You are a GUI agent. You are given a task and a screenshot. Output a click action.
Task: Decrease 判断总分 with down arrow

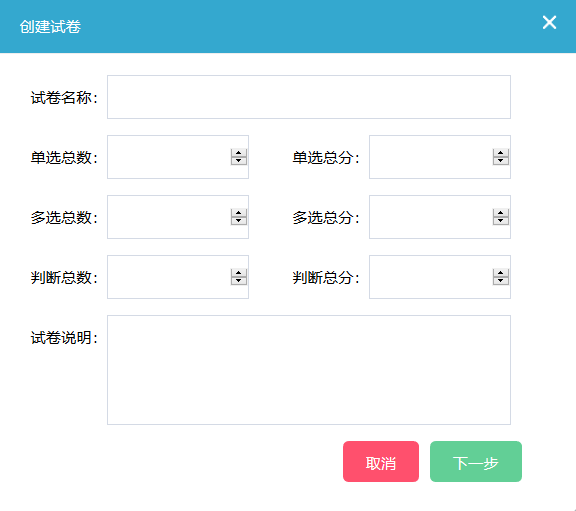coord(500,281)
